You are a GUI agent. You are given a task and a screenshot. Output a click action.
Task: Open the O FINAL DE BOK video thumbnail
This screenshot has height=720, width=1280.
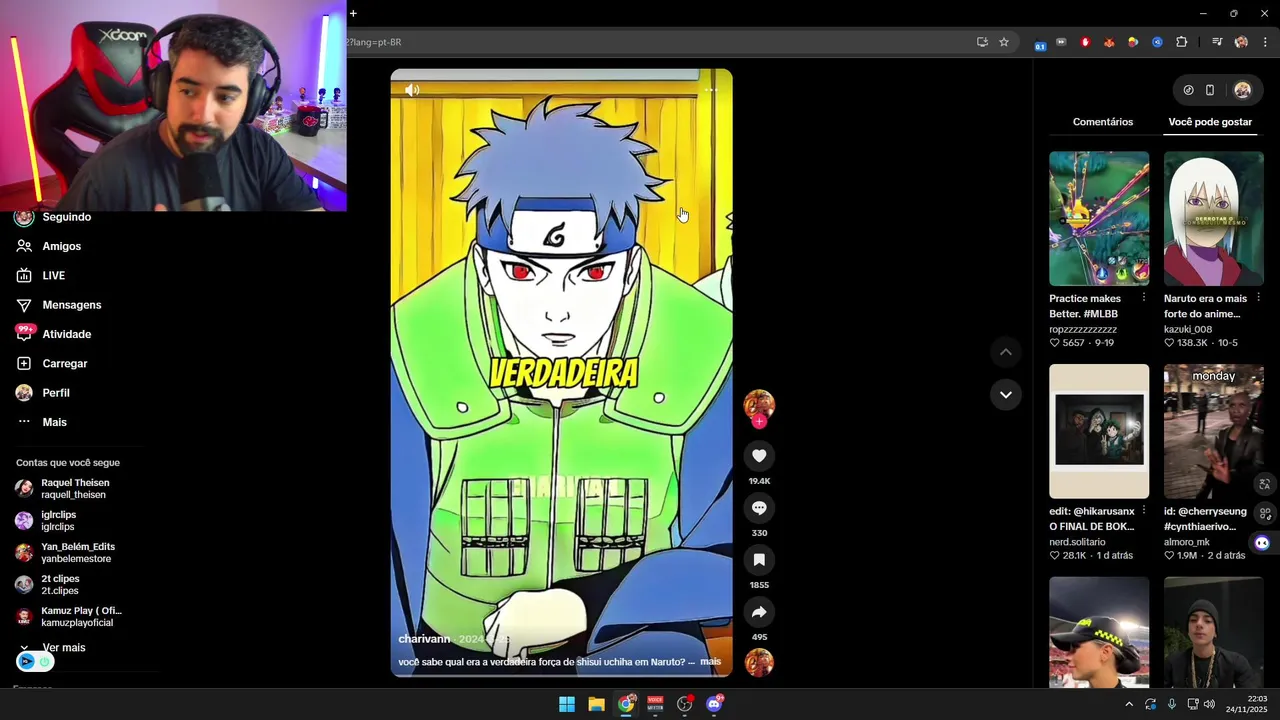point(1099,431)
